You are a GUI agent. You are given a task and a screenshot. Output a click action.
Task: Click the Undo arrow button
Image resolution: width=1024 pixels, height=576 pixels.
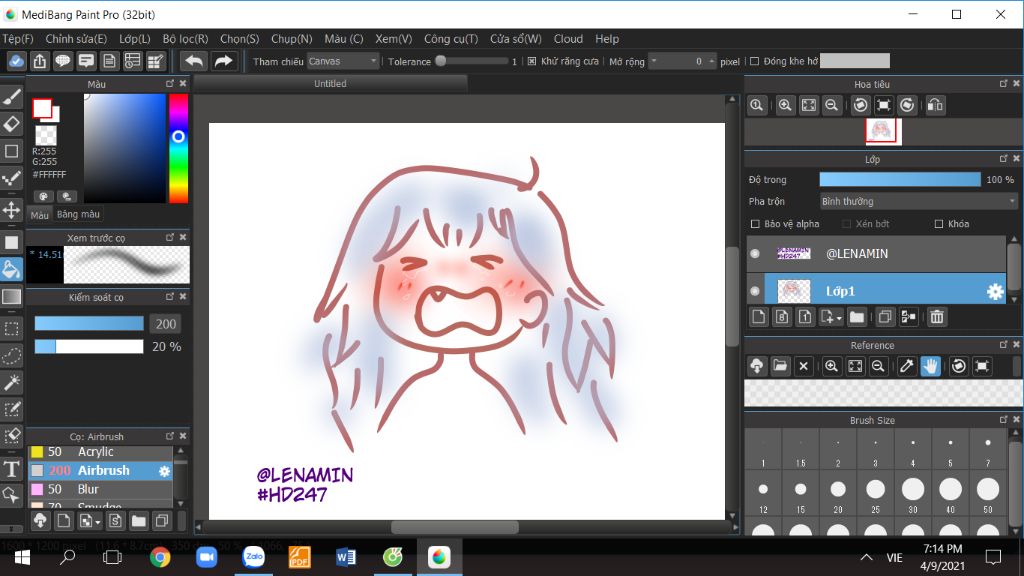[x=194, y=61]
